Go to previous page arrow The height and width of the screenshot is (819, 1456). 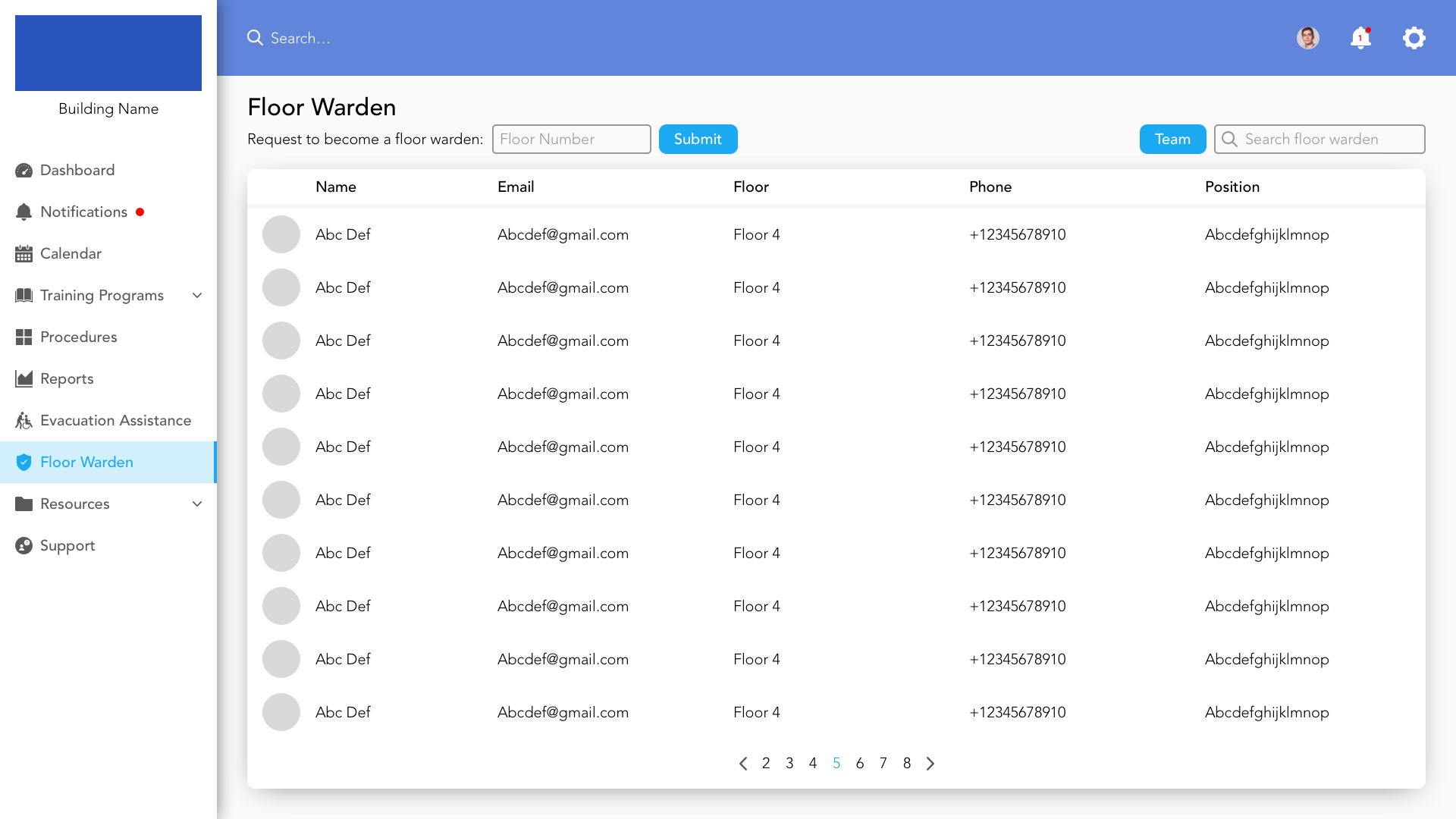743,764
